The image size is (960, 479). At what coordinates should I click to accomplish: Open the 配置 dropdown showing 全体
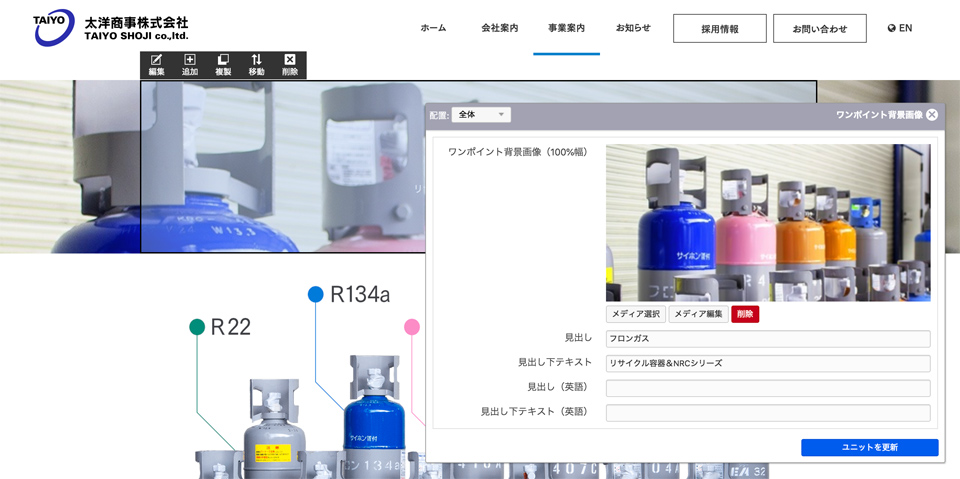coord(481,115)
